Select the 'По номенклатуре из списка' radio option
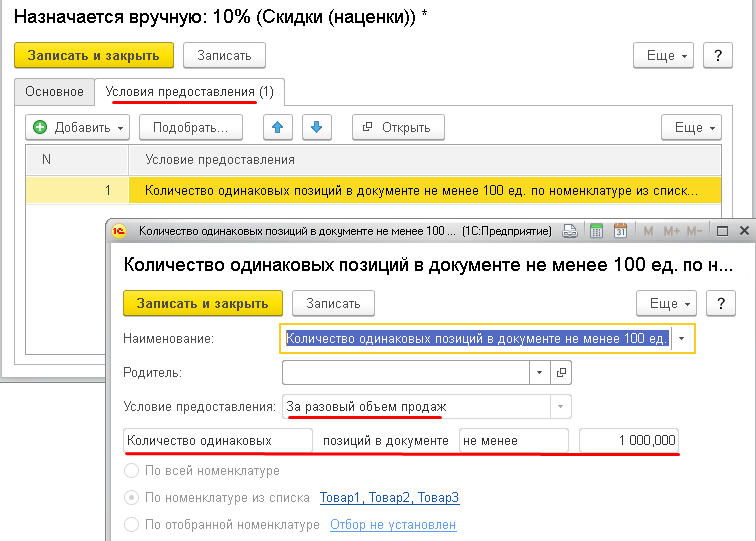756x541 pixels. [x=130, y=498]
